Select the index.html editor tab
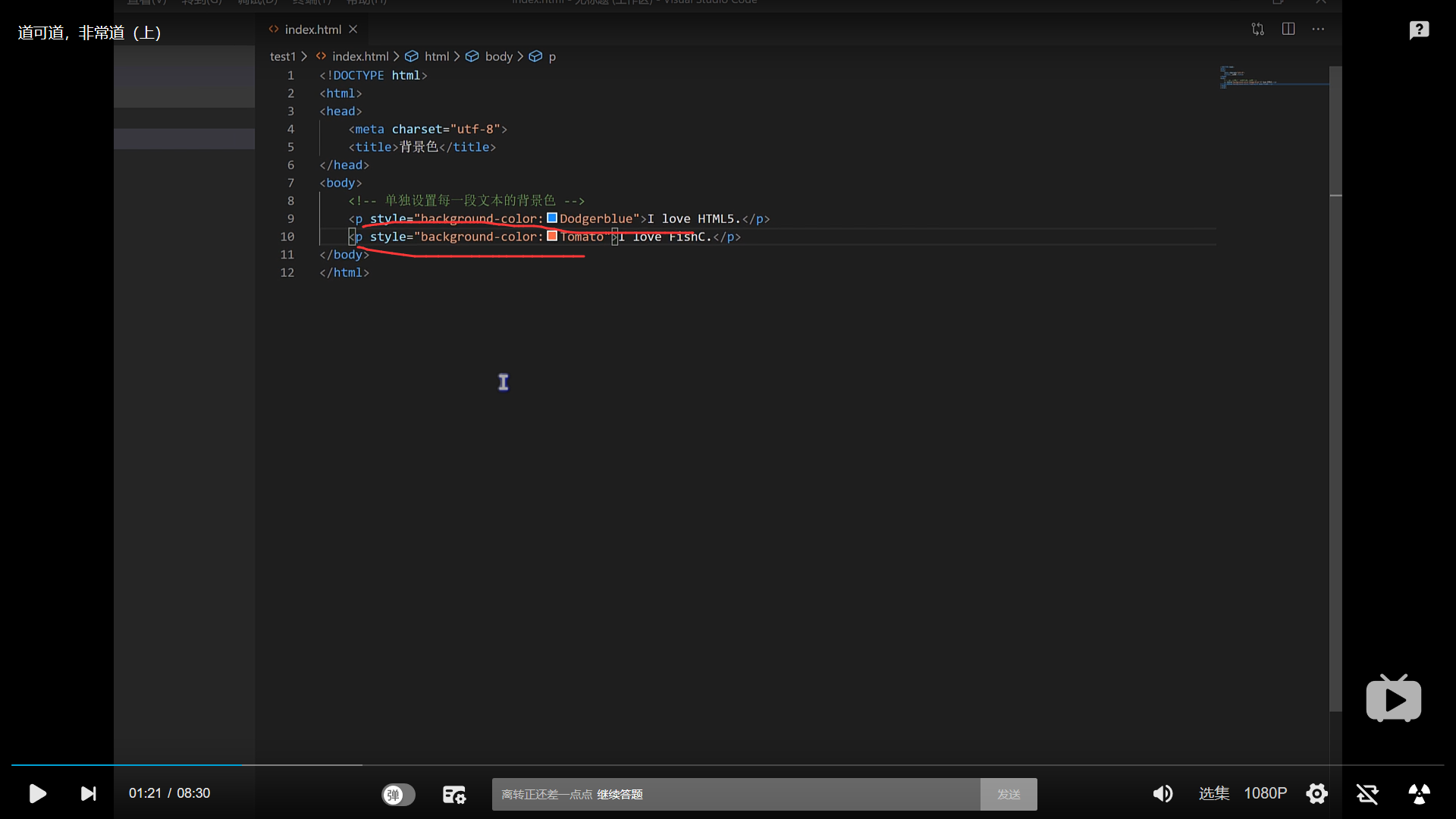This screenshot has width=1456, height=819. [312, 30]
